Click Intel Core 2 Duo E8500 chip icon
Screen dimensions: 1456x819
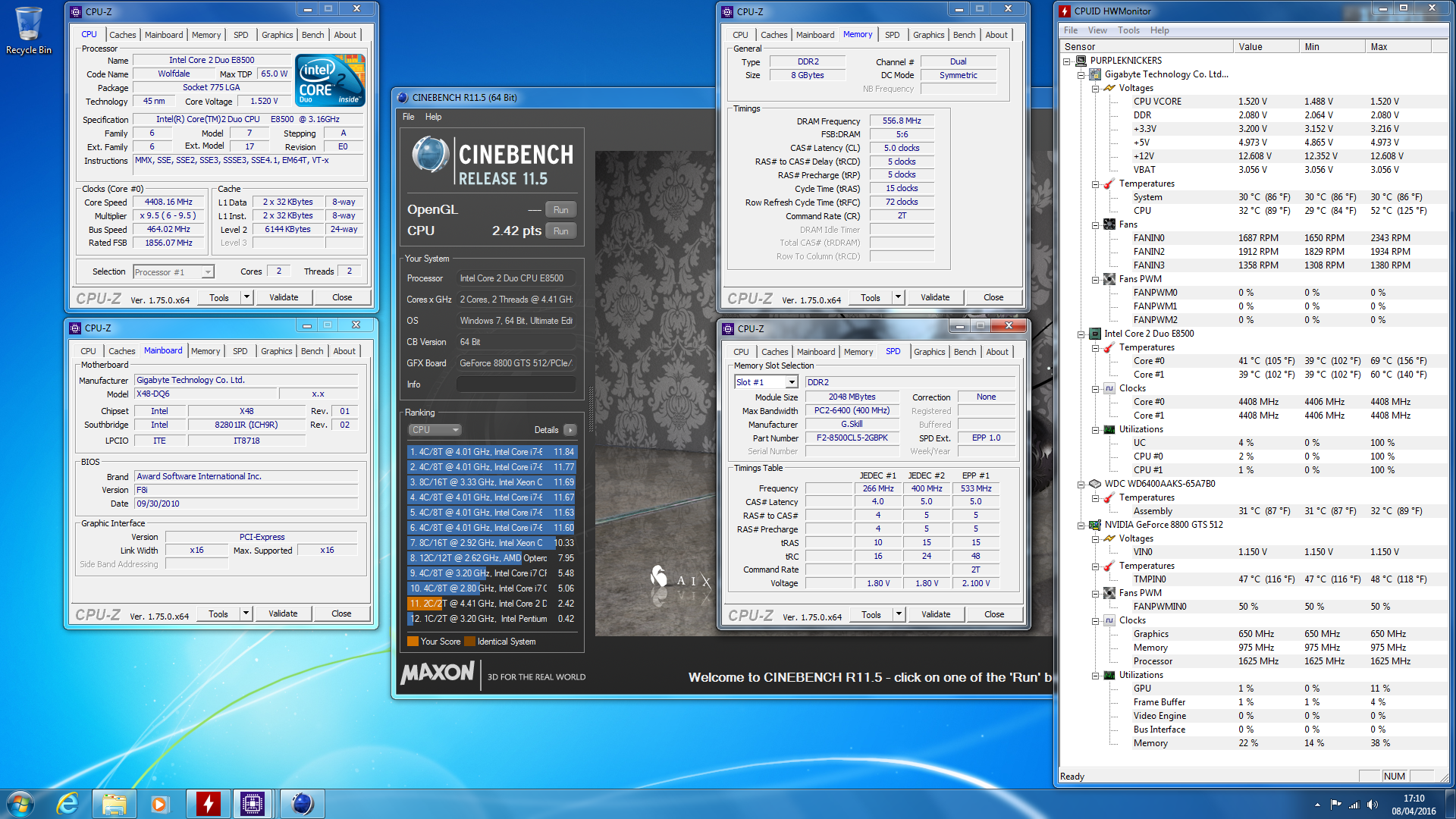pyautogui.click(x=1095, y=334)
